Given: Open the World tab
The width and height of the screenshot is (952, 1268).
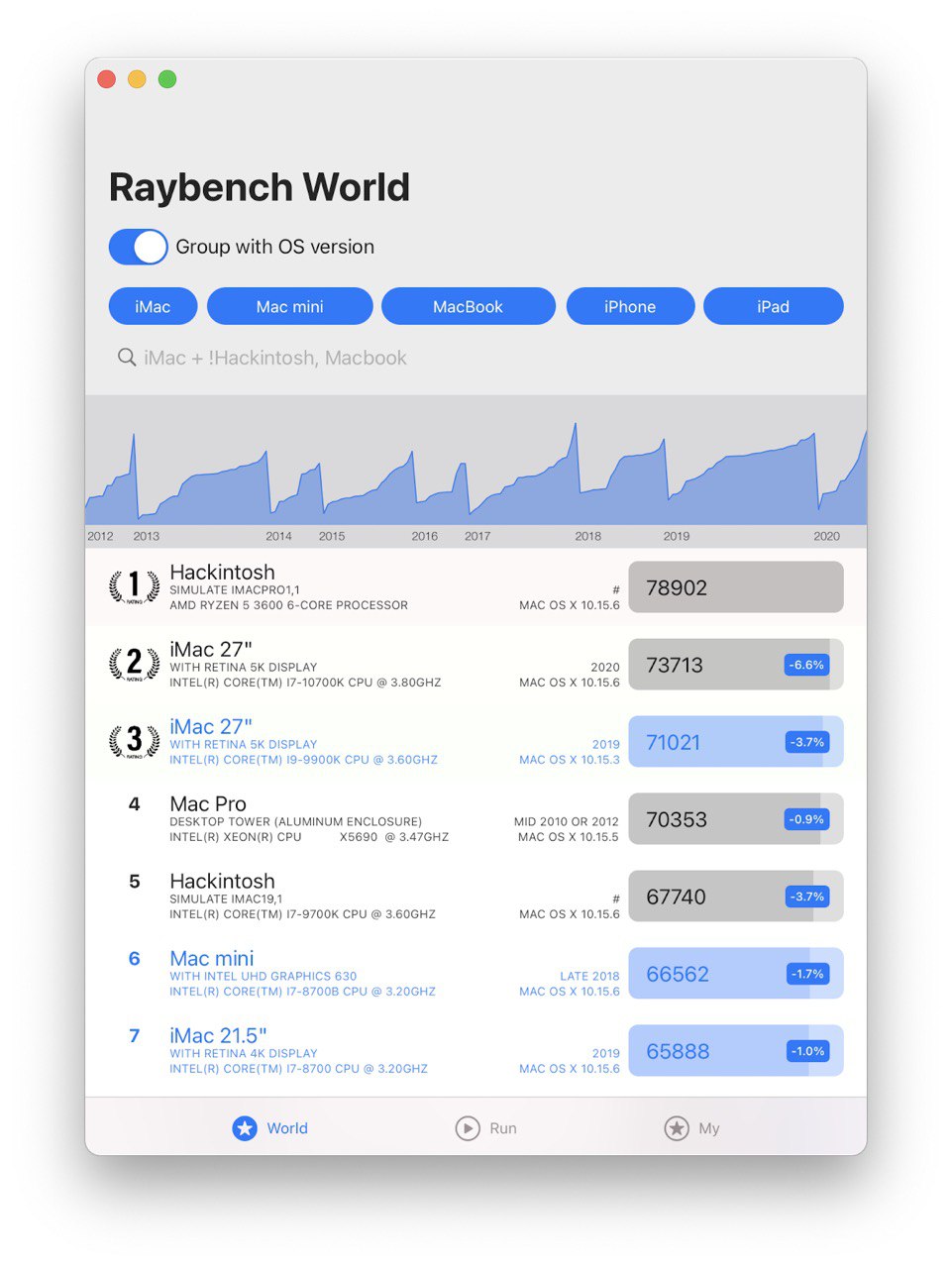Looking at the screenshot, I should coord(270,1128).
